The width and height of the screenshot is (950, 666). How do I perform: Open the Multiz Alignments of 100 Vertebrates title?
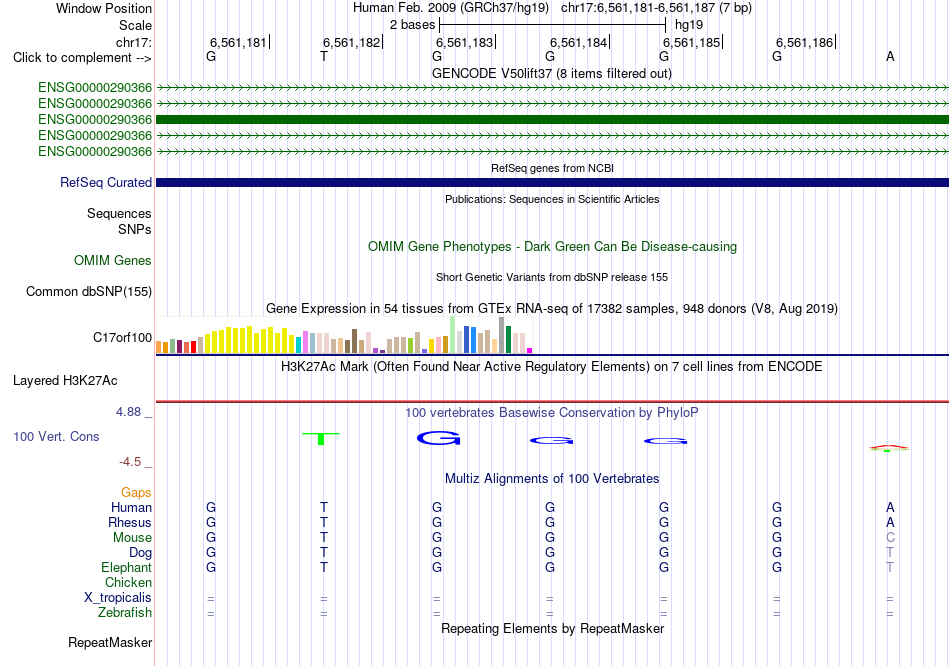pos(552,479)
